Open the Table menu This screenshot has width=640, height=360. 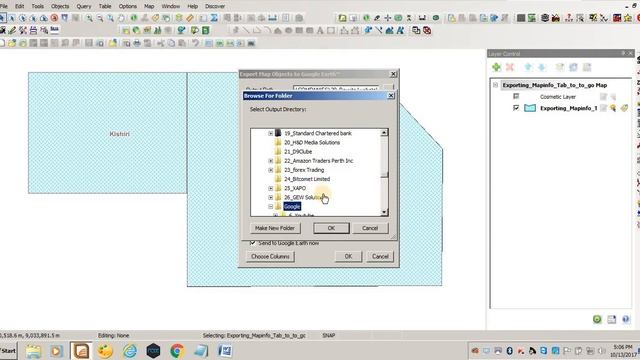tap(105, 6)
